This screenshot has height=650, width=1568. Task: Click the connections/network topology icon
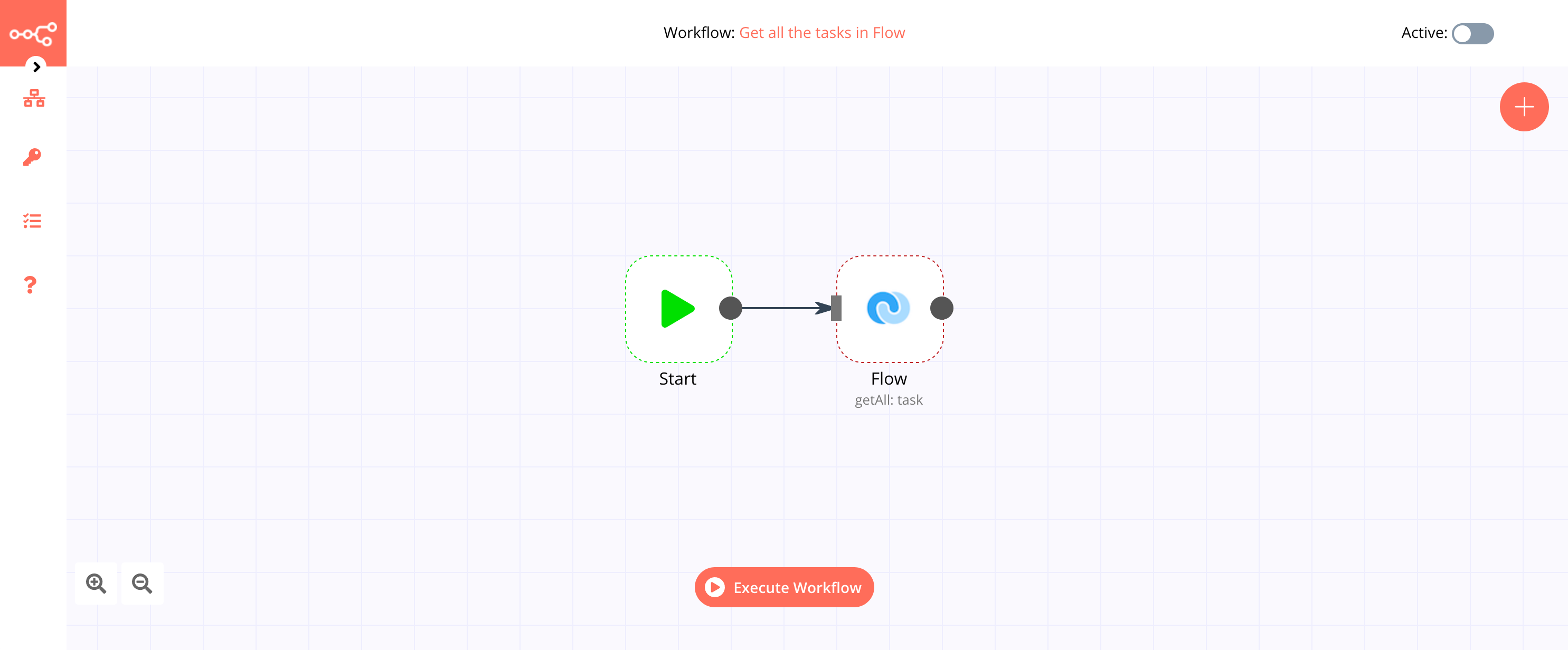point(33,99)
